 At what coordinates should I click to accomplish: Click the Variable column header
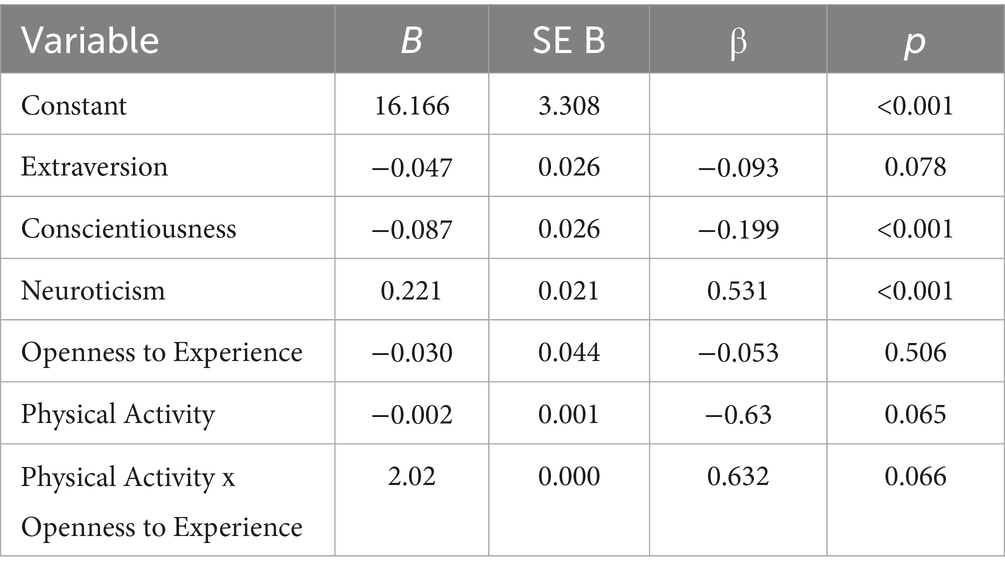(90, 39)
